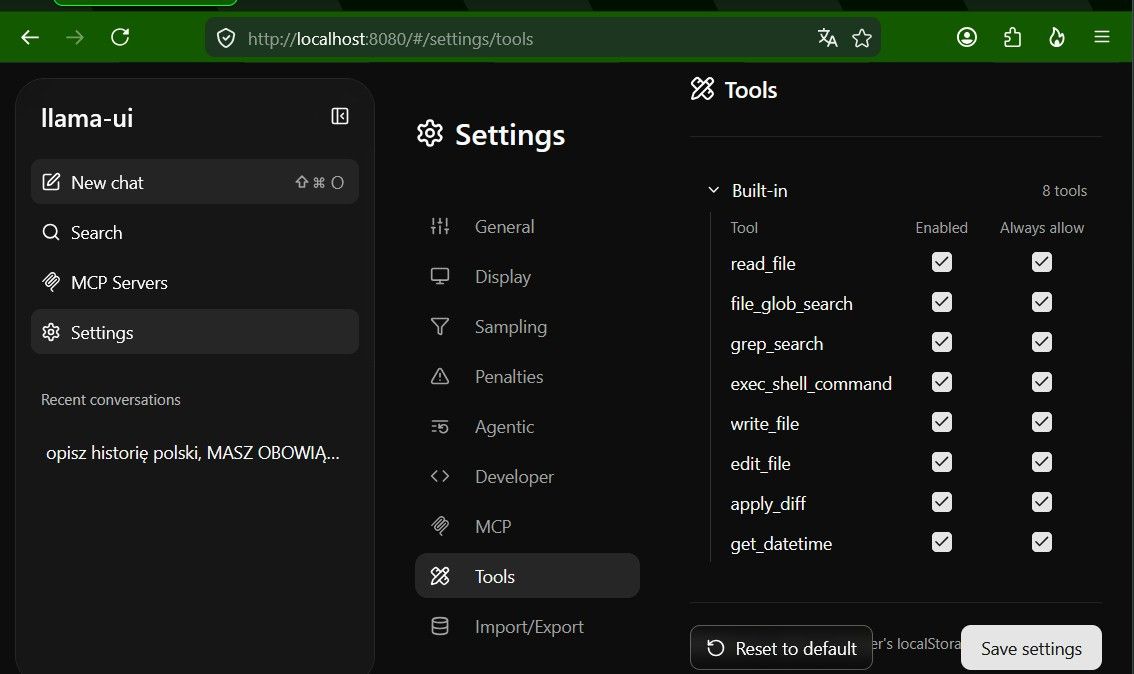Open the Developer settings tab
Image resolution: width=1134 pixels, height=674 pixels.
tap(527, 477)
